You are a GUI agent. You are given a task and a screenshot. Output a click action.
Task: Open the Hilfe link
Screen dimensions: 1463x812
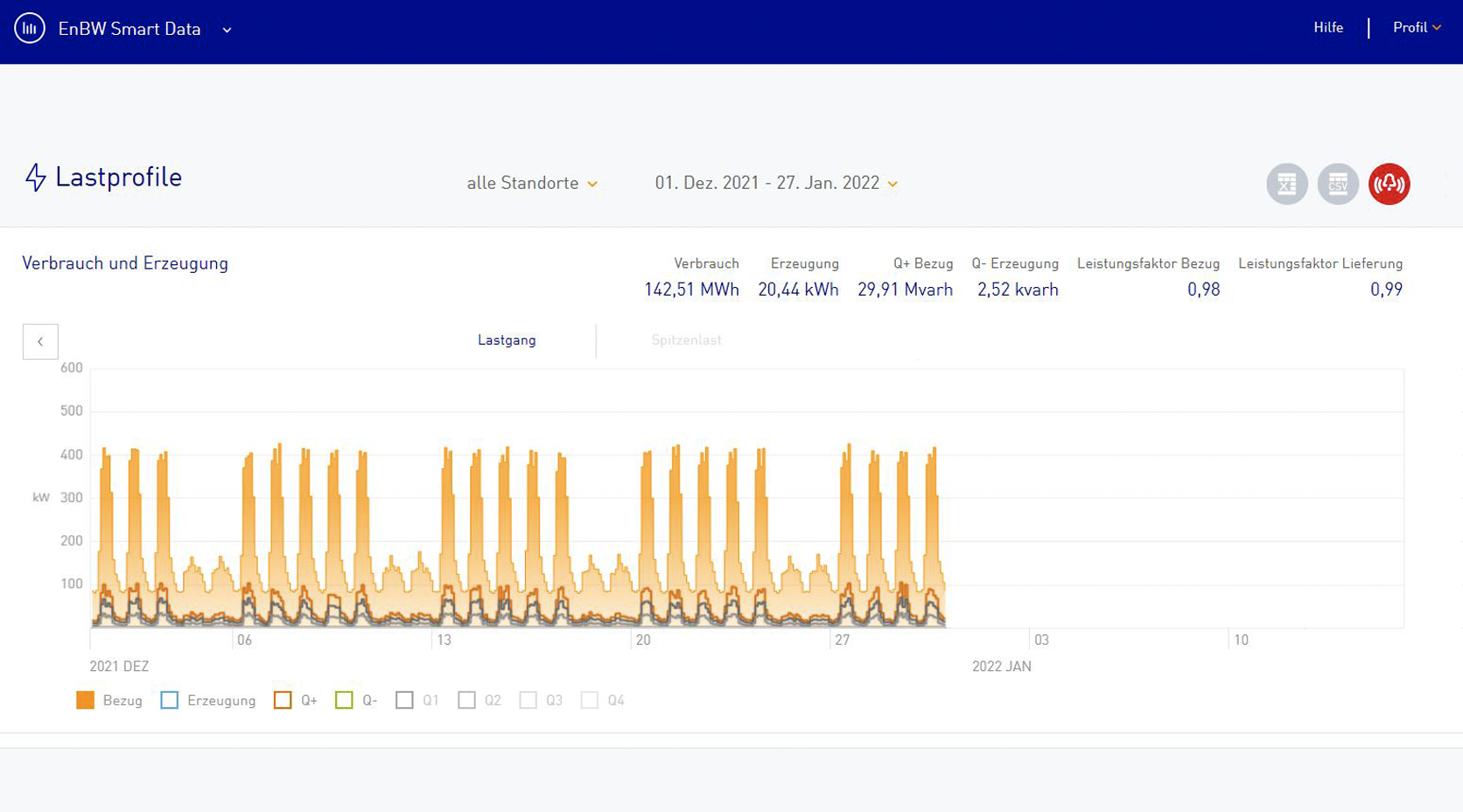coord(1327,28)
